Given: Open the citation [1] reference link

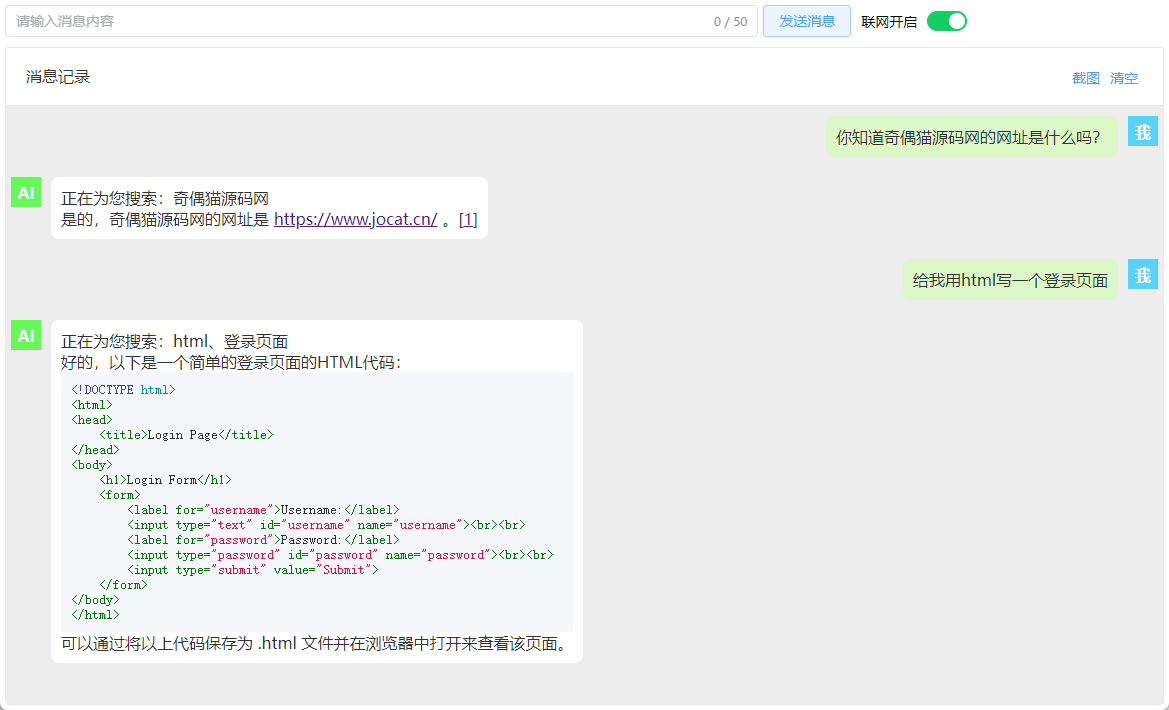Looking at the screenshot, I should 468,219.
